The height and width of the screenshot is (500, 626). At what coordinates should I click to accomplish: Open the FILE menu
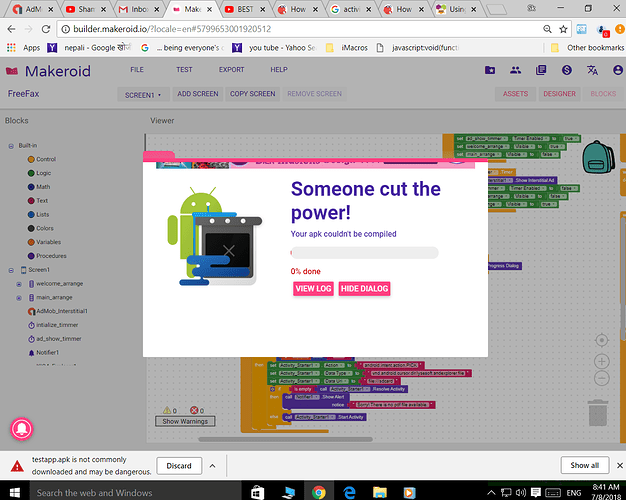tap(137, 70)
